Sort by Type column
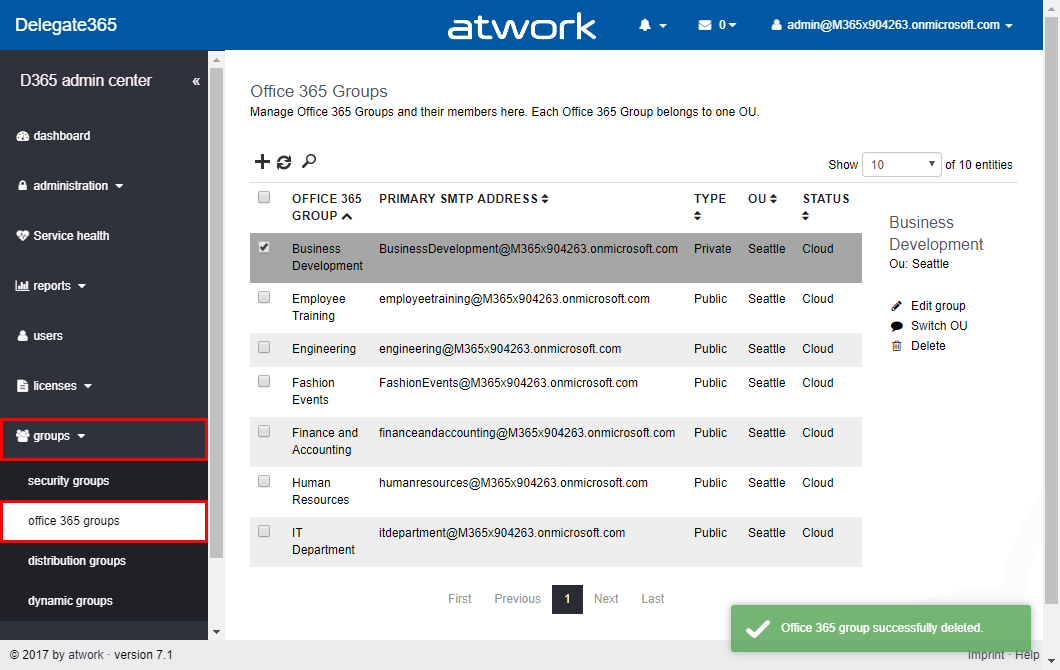Image resolution: width=1060 pixels, height=670 pixels. tap(710, 207)
